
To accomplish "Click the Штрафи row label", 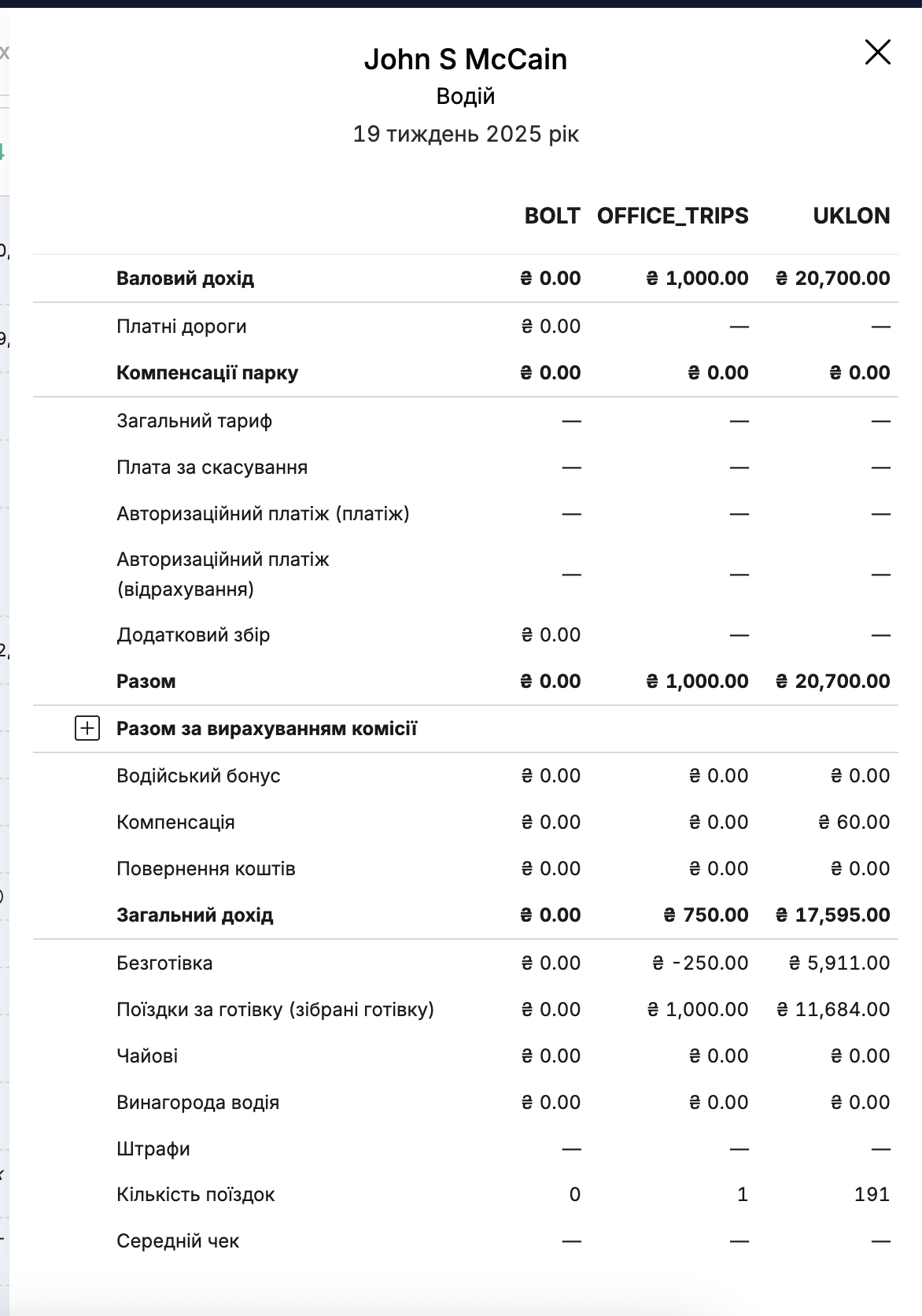I will tap(153, 1148).
